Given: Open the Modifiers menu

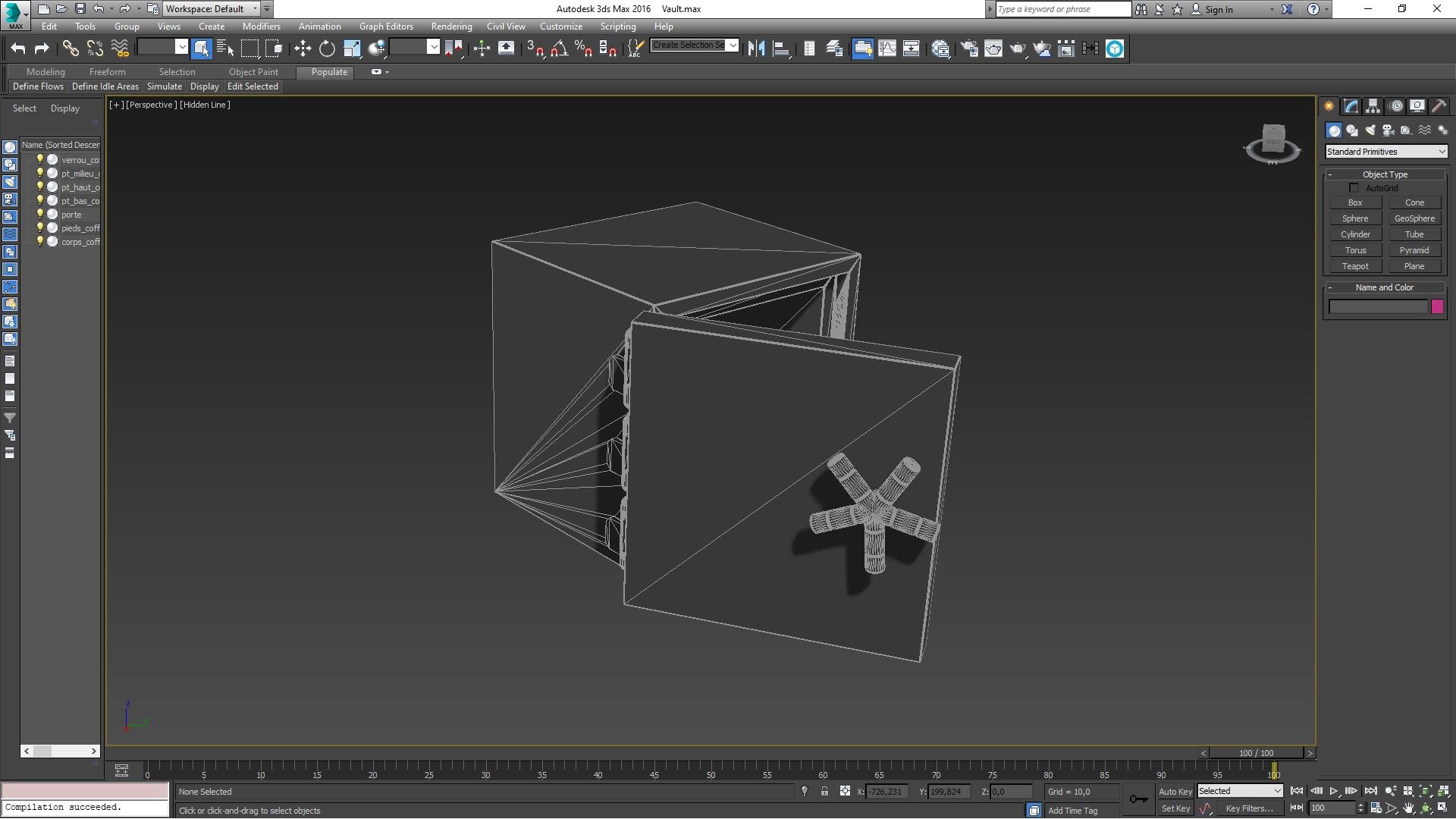Looking at the screenshot, I should pos(262,27).
